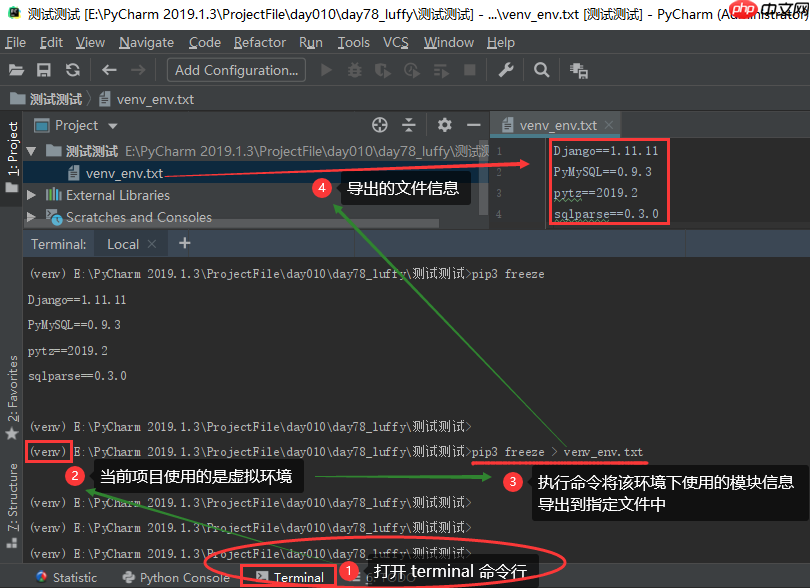
Task: Click the Run with Coverage icon
Action: (x=383, y=70)
